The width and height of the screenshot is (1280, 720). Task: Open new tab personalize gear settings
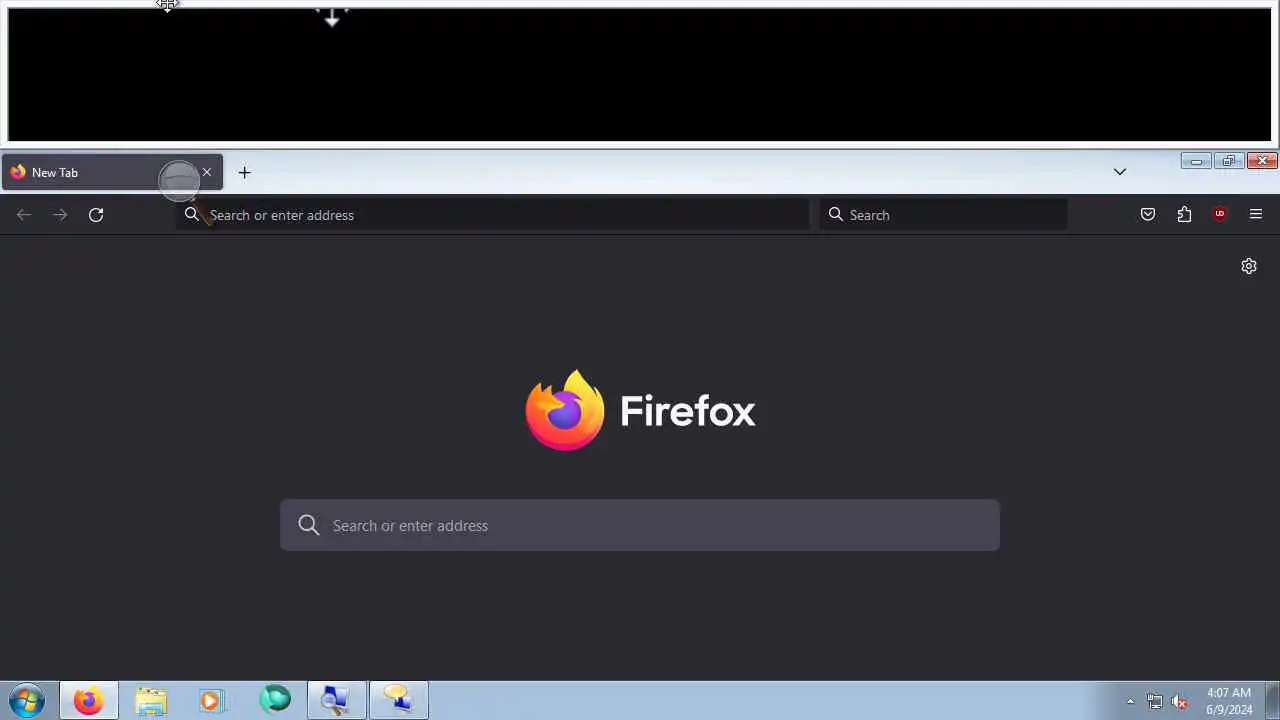[x=1249, y=266]
